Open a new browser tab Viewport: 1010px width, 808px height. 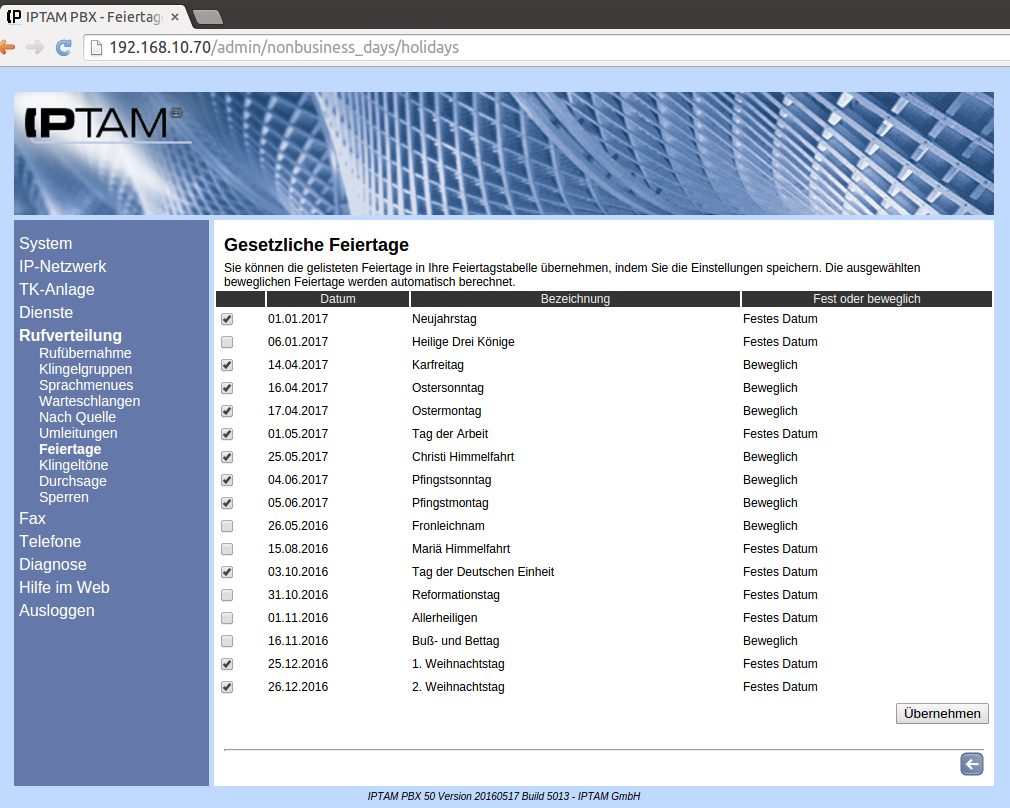click(208, 16)
